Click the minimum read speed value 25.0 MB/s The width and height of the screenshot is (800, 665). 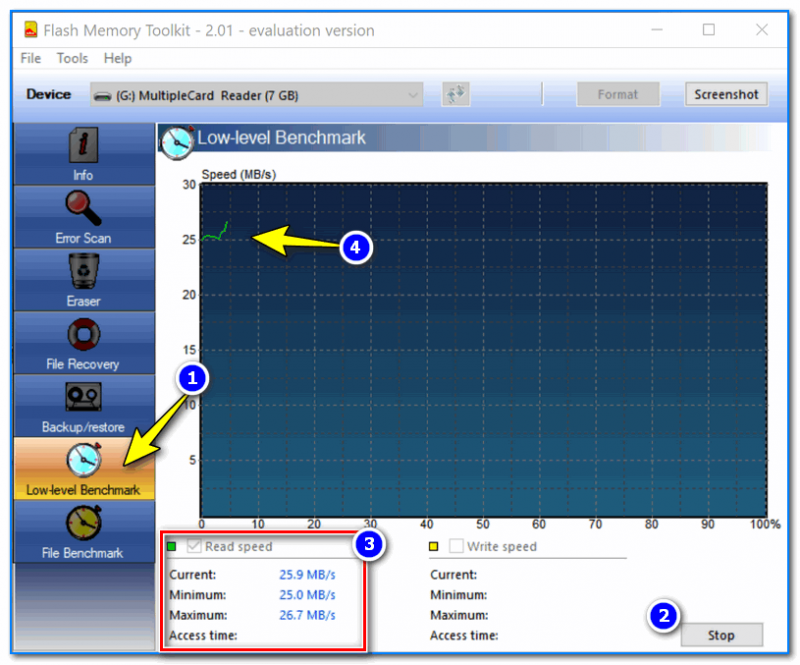click(307, 595)
